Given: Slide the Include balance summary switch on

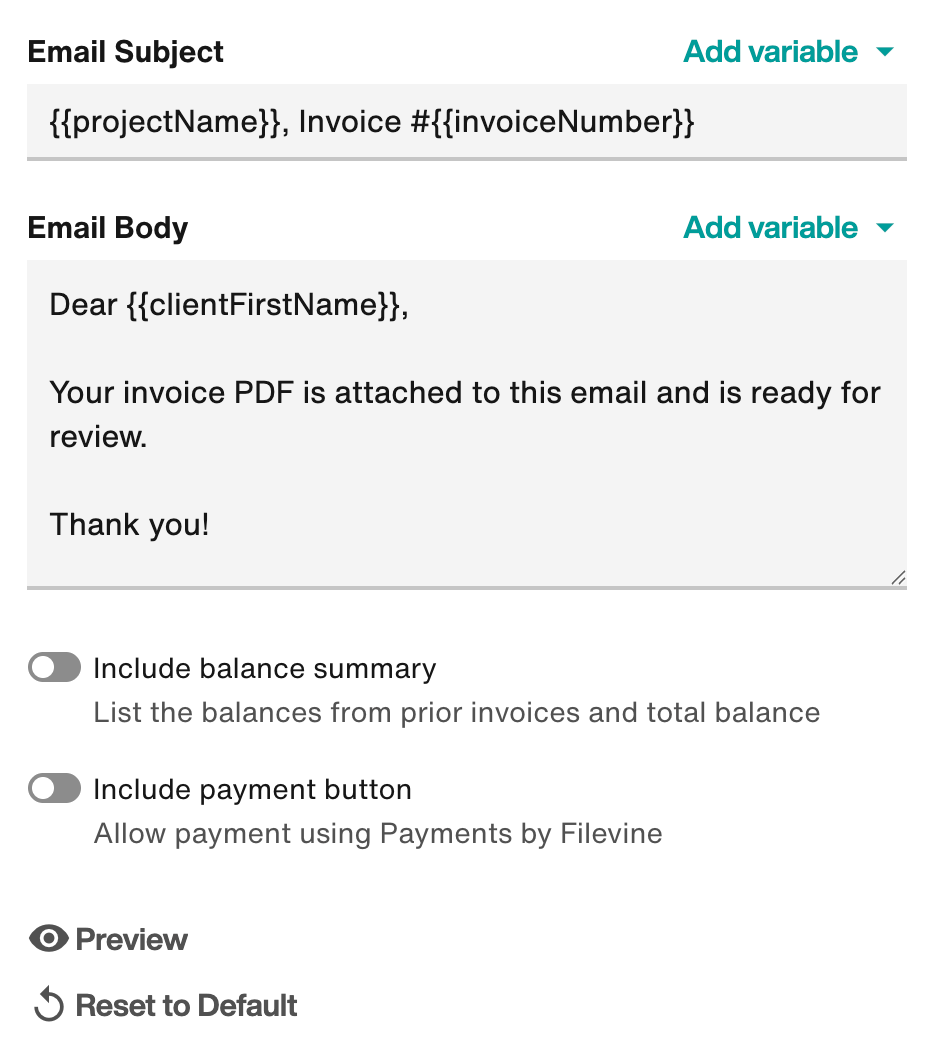Looking at the screenshot, I should click(x=54, y=667).
